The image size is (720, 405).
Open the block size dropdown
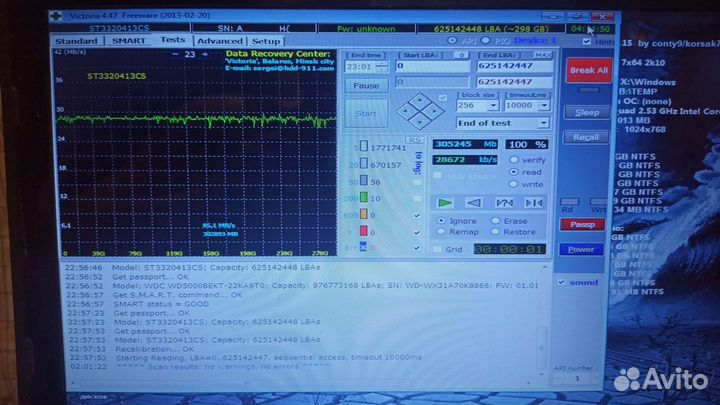[x=492, y=104]
